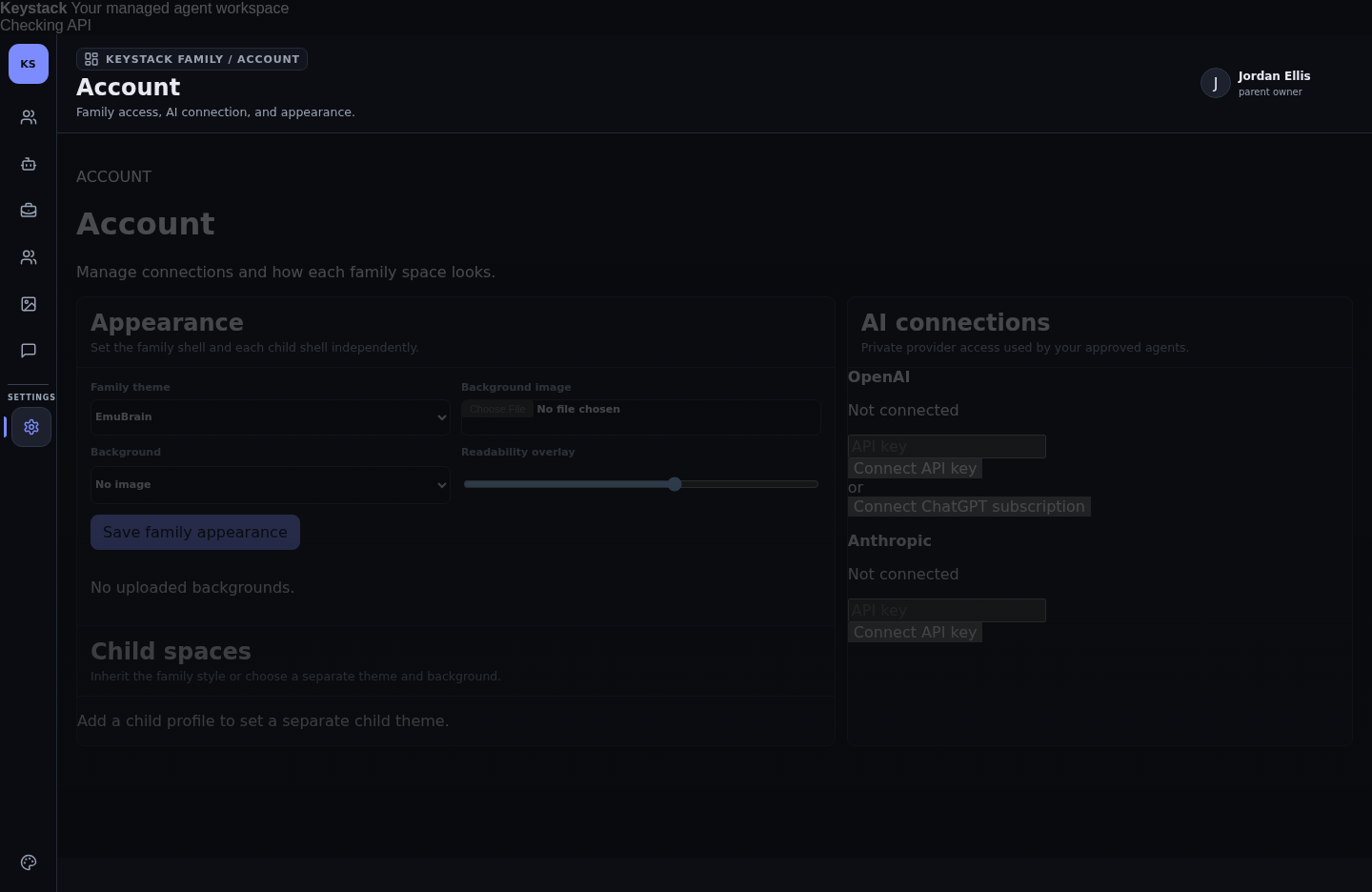Click the Jordan Ellis user name

(1274, 76)
